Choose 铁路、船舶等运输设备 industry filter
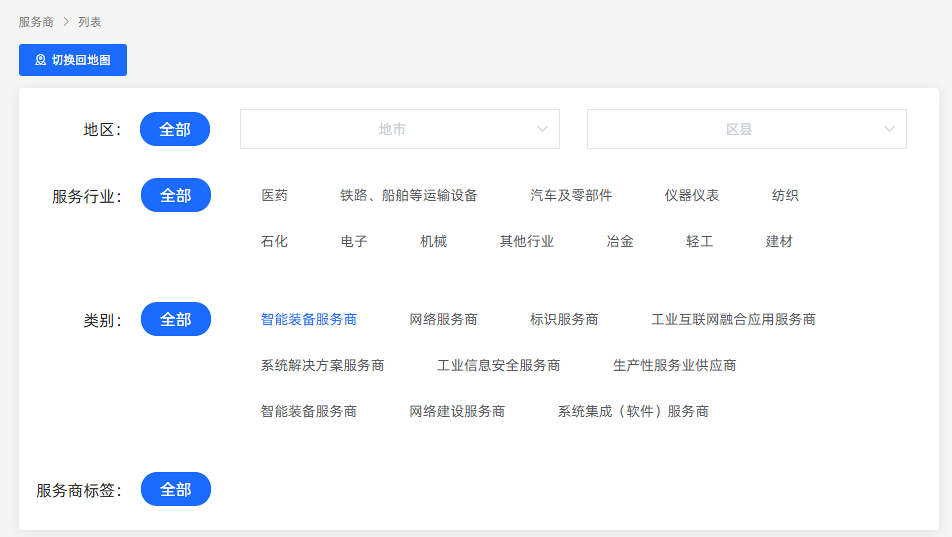Screen dimensions: 952x537 (409, 195)
